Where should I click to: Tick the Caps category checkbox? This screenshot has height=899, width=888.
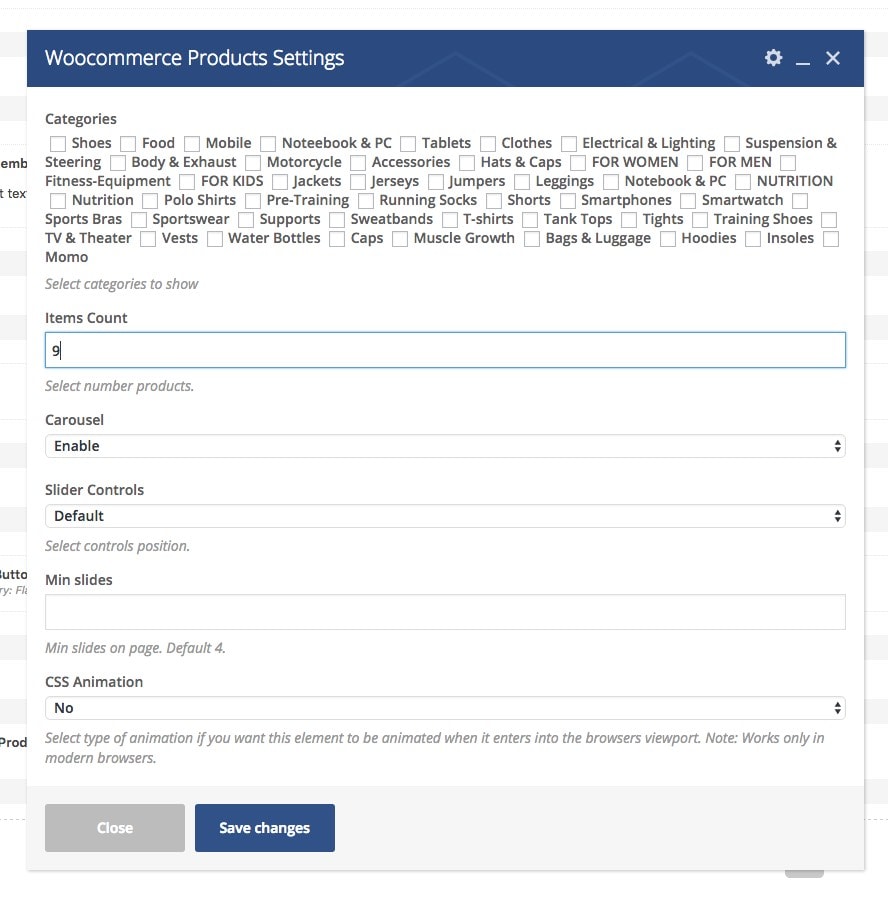[x=337, y=239]
